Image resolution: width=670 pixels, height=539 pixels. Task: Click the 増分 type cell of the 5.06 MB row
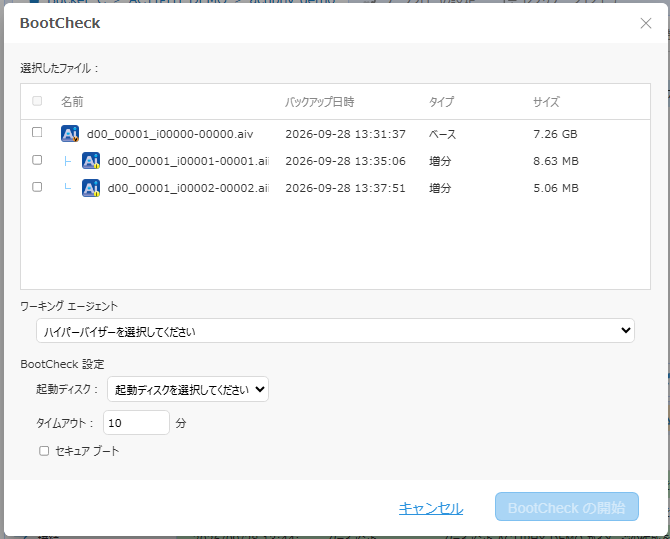(440, 188)
